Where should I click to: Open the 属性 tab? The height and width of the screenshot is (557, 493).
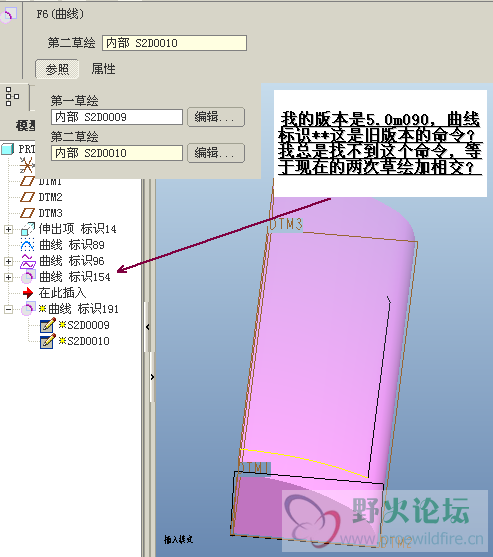pyautogui.click(x=103, y=69)
